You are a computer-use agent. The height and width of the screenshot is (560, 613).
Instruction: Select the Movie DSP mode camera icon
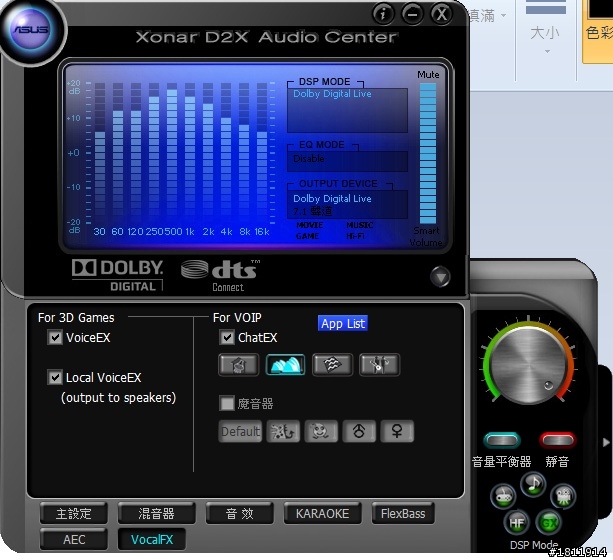(563, 496)
